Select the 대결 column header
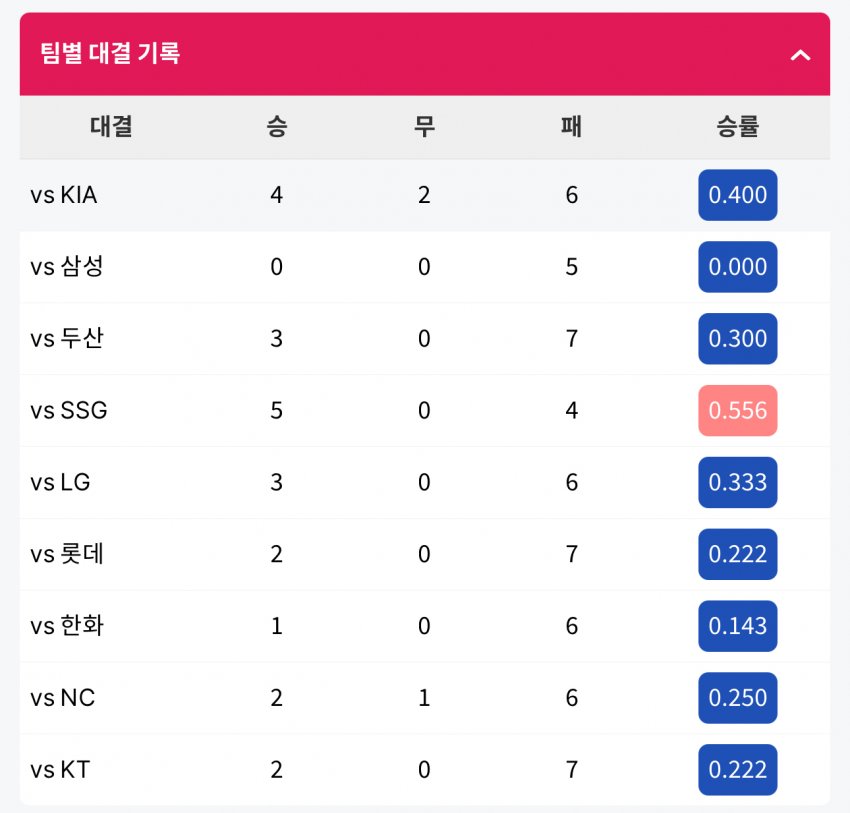 point(111,126)
